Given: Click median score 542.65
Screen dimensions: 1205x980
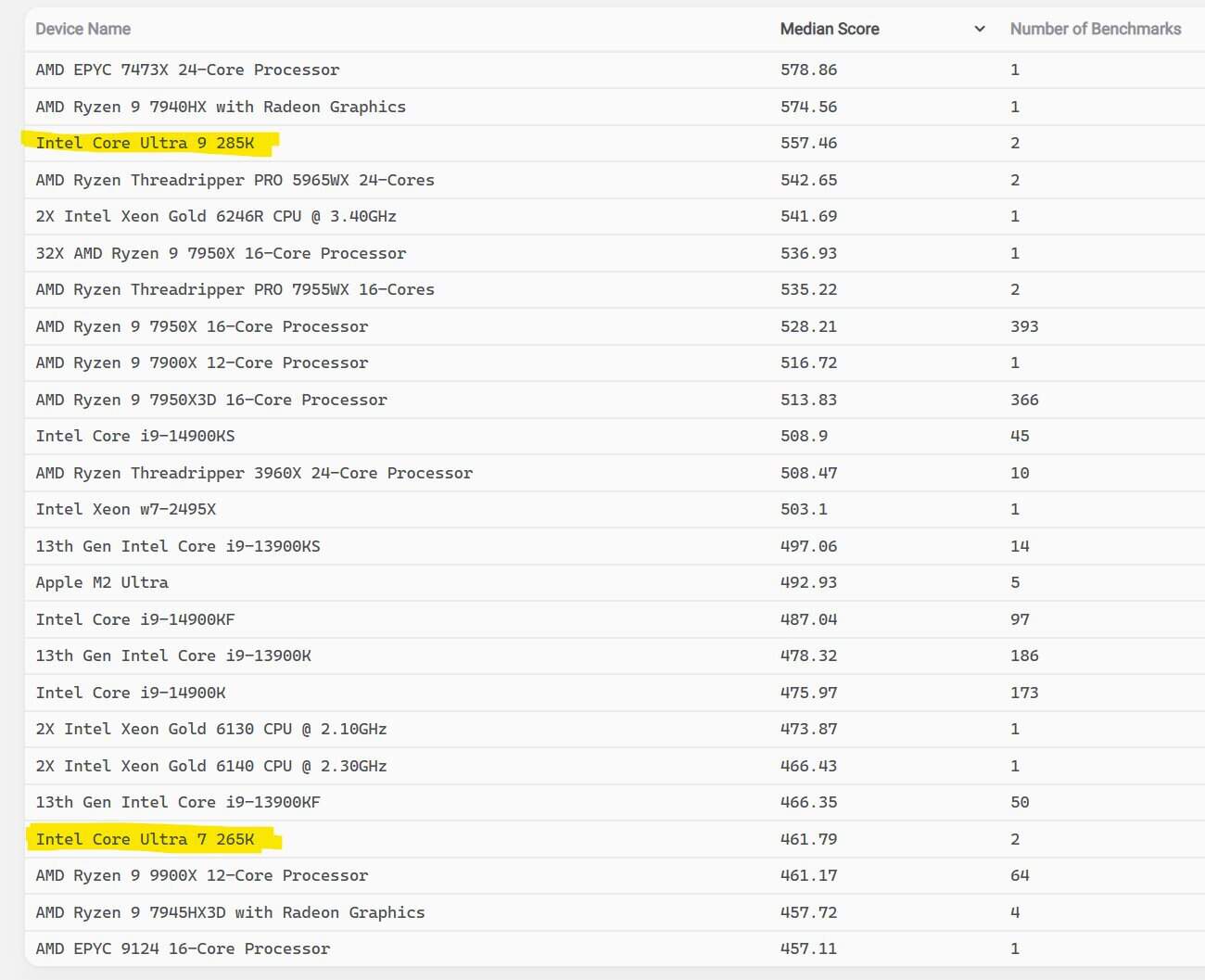Looking at the screenshot, I should [808, 180].
